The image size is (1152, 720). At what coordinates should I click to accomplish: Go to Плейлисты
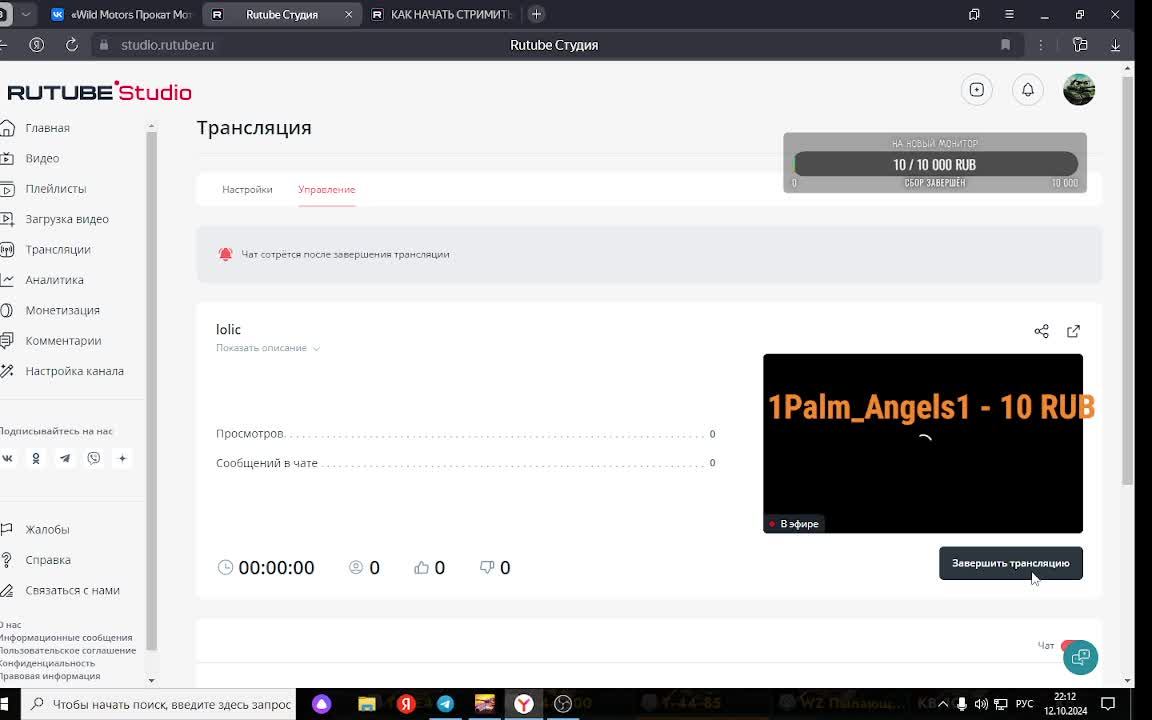click(55, 189)
